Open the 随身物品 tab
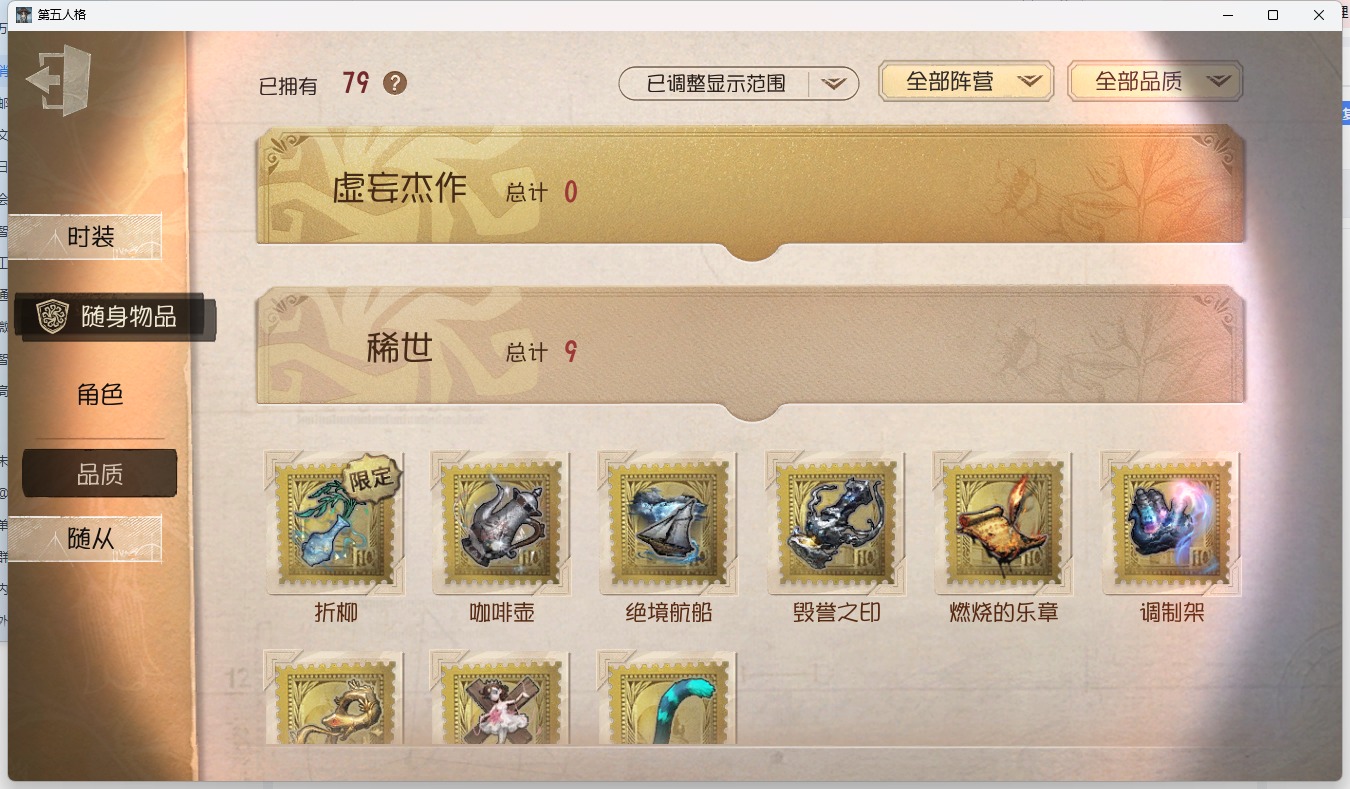 (x=113, y=317)
